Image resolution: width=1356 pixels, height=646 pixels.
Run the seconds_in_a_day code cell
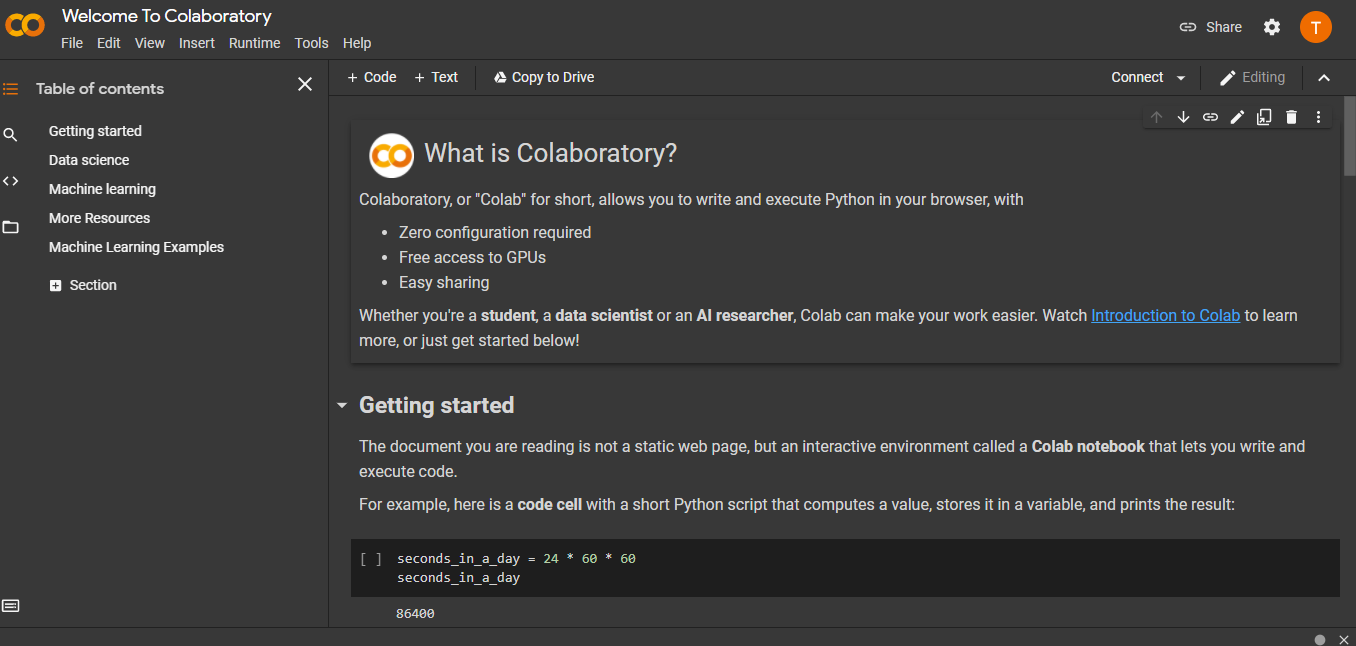(x=370, y=559)
